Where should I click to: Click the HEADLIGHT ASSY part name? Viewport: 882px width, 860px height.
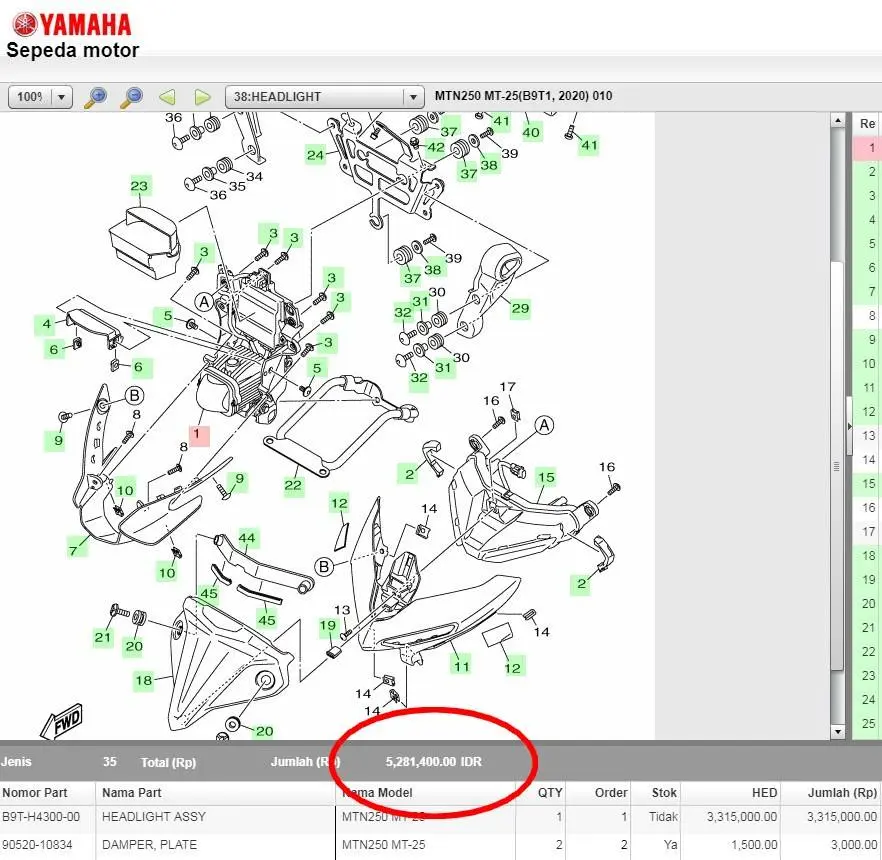point(154,817)
